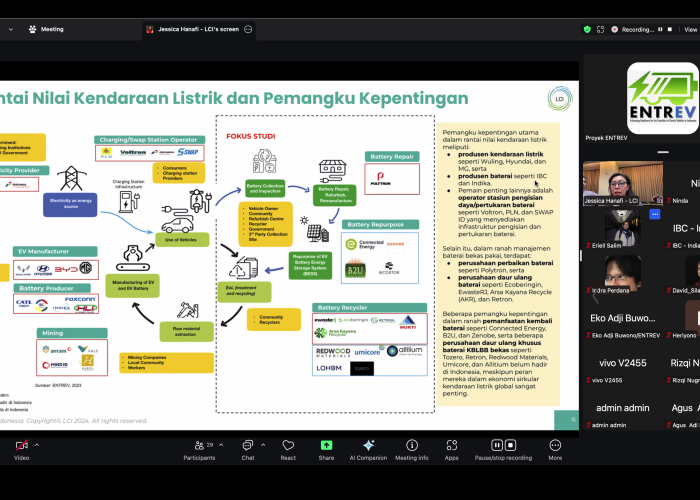
Task: Open the blue options button on Eriell Salim's tile
Action: (x=655, y=214)
